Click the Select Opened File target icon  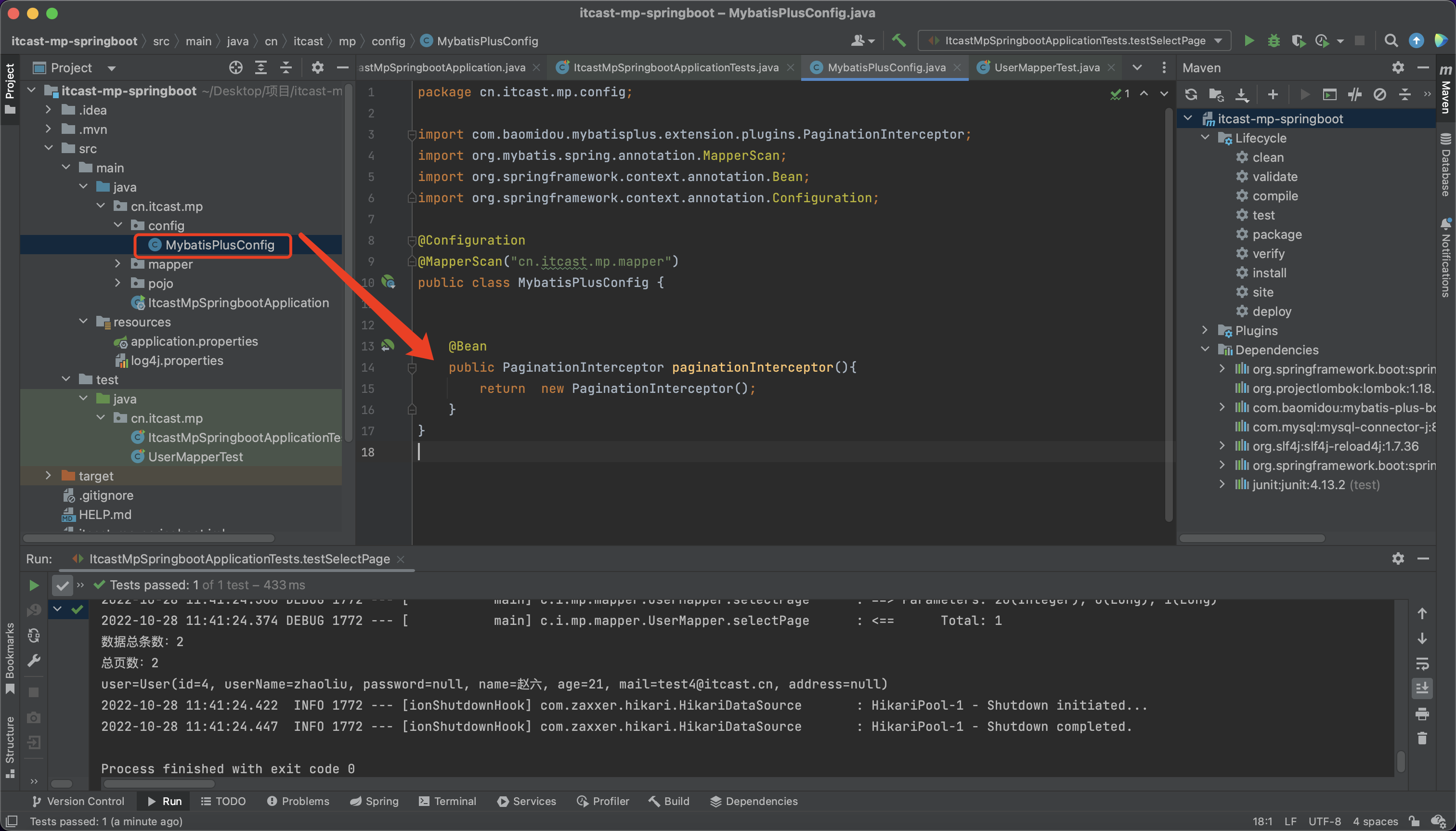click(x=235, y=68)
